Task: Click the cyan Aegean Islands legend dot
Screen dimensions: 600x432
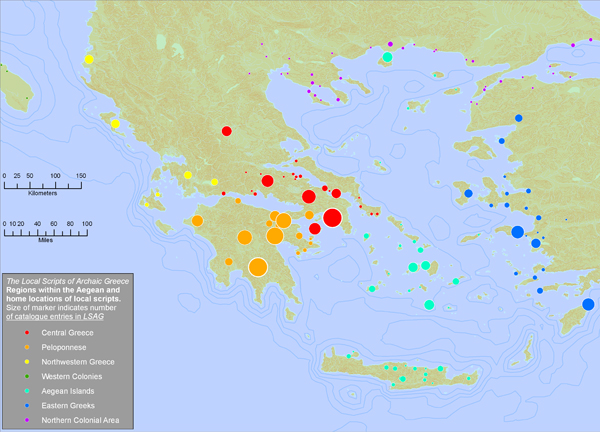Action: [27, 391]
